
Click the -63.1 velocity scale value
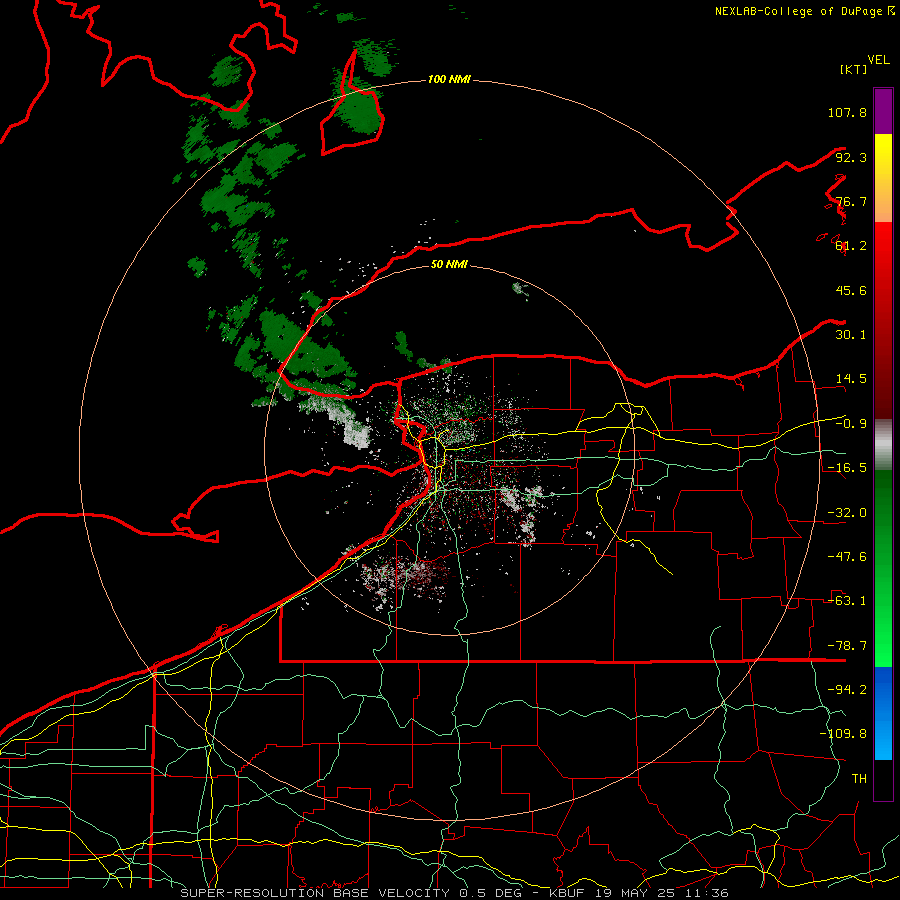point(847,601)
